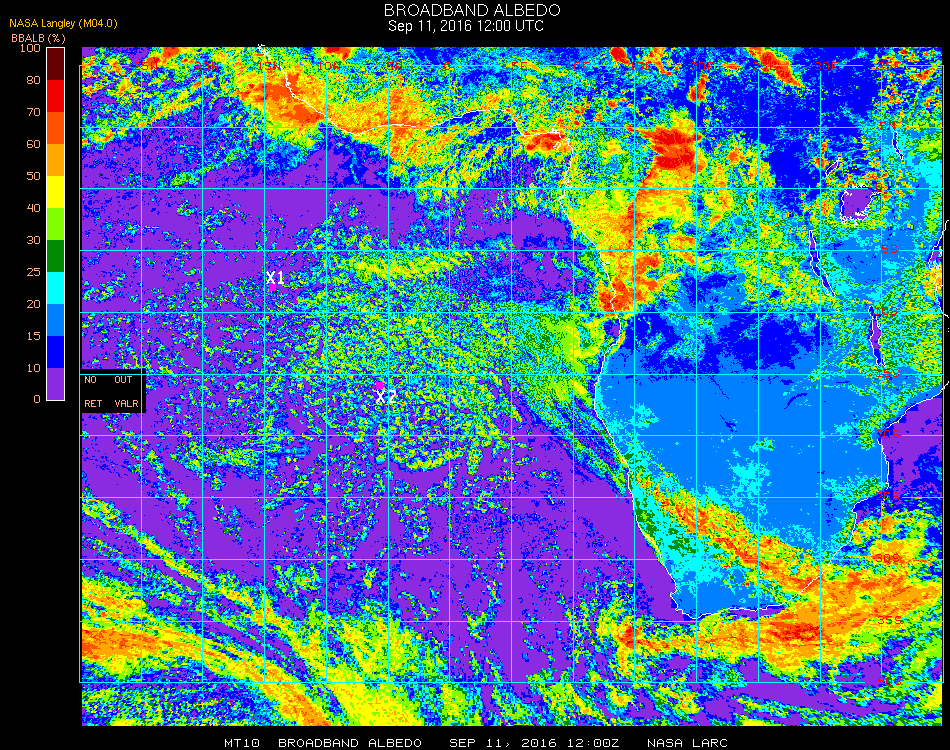Pick the orange-red 60-70 color bar segment
Screen dimensions: 950x750
pyautogui.click(x=55, y=128)
